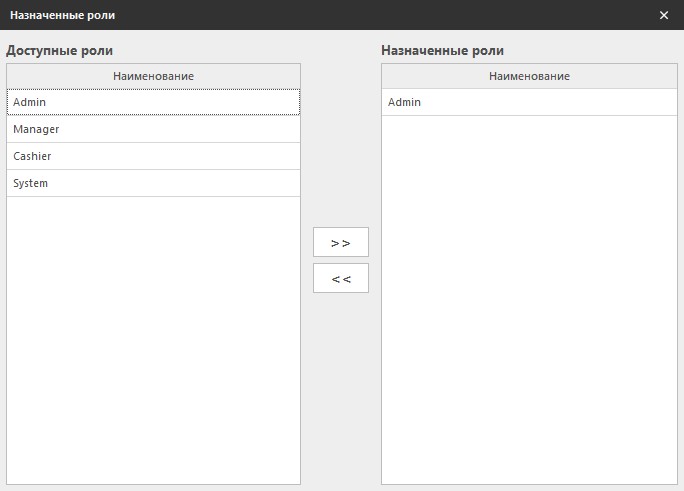Select the System role row
The image size is (684, 491).
pos(153,183)
